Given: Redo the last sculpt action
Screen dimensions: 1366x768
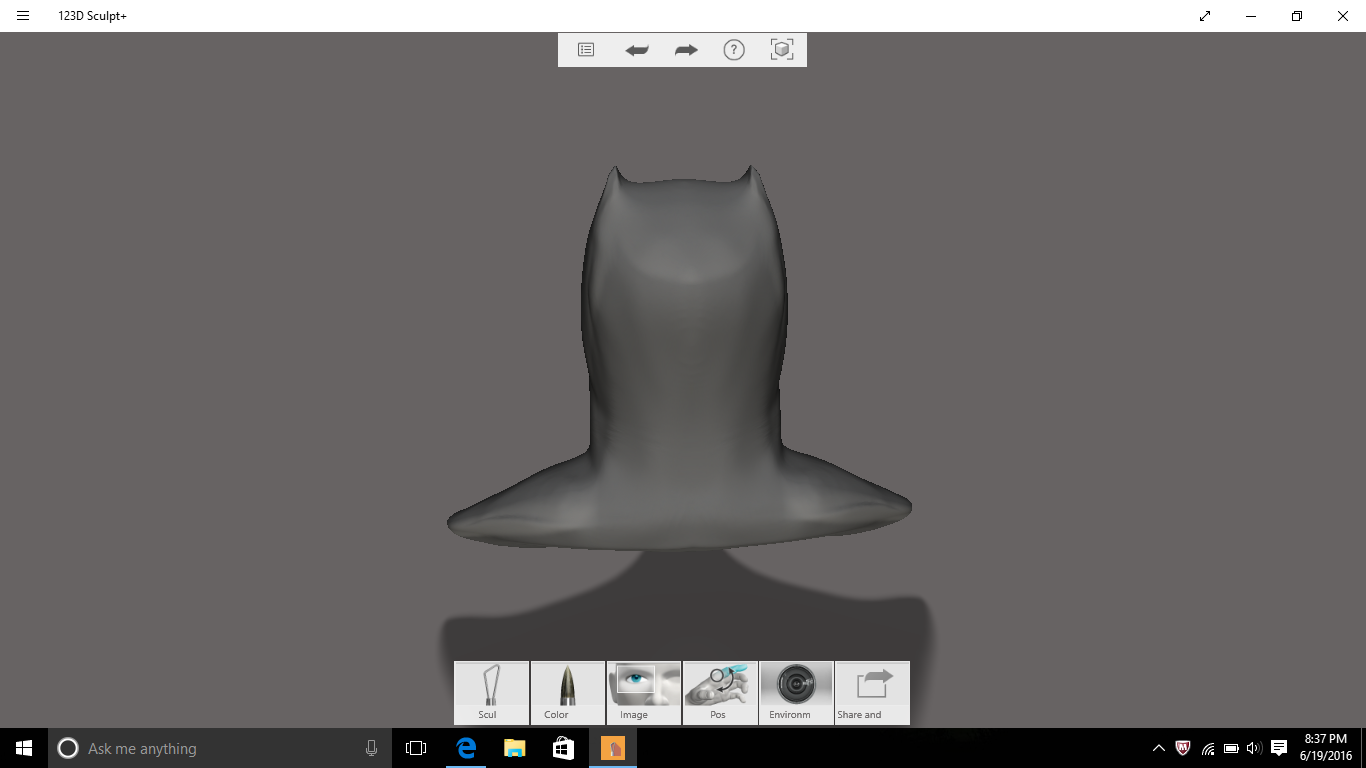Looking at the screenshot, I should point(686,50).
